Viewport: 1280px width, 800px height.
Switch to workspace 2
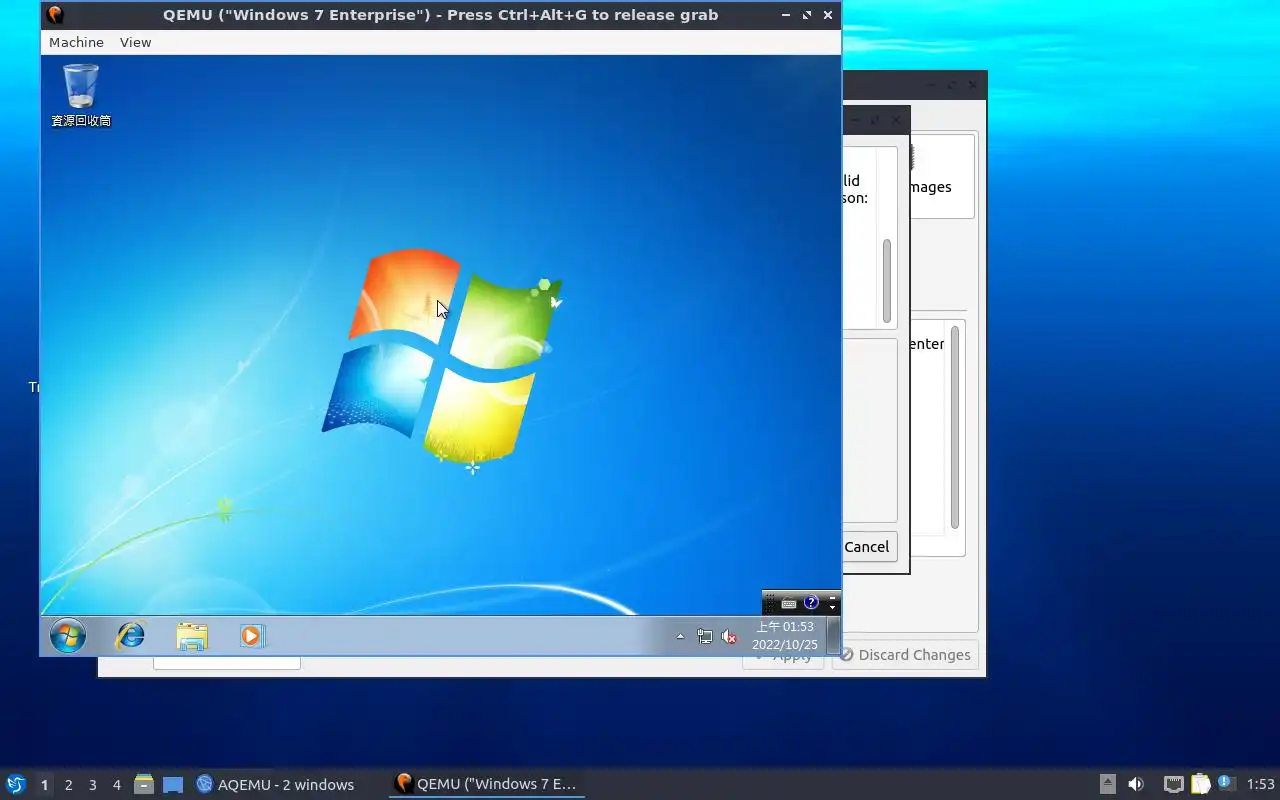68,785
